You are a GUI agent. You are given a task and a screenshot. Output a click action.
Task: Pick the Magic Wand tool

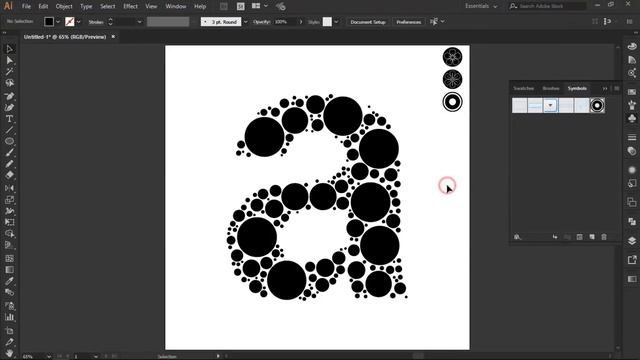[9, 72]
